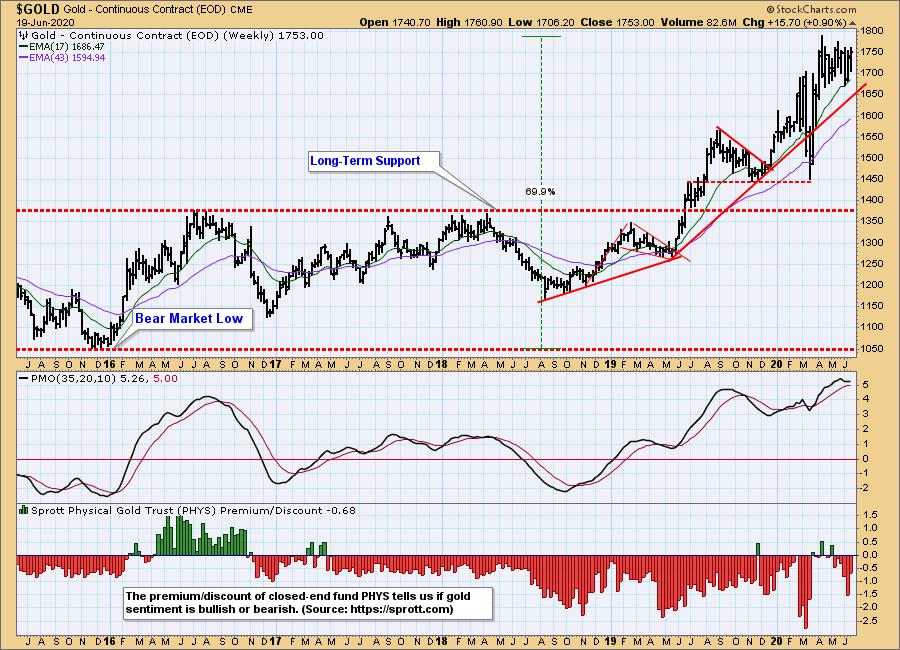This screenshot has height=650, width=900.
Task: Click the PMO axis value 5
Action: tap(864, 384)
